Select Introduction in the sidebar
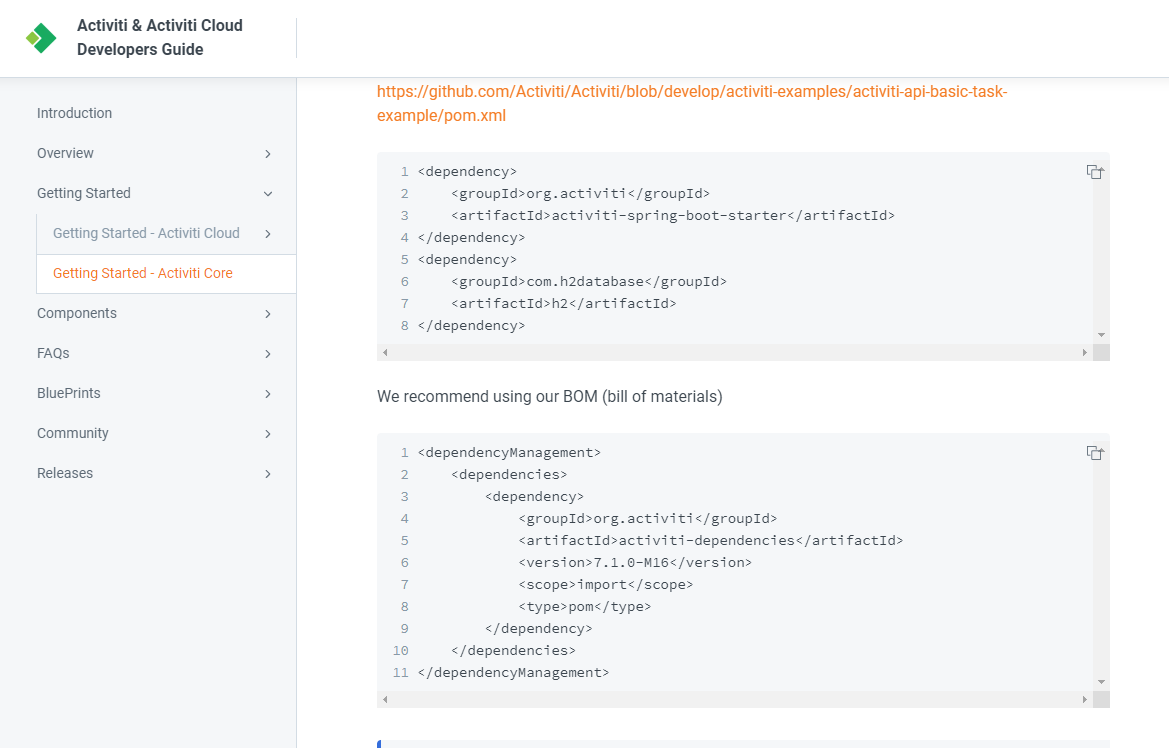Image resolution: width=1169 pixels, height=748 pixels. (74, 113)
